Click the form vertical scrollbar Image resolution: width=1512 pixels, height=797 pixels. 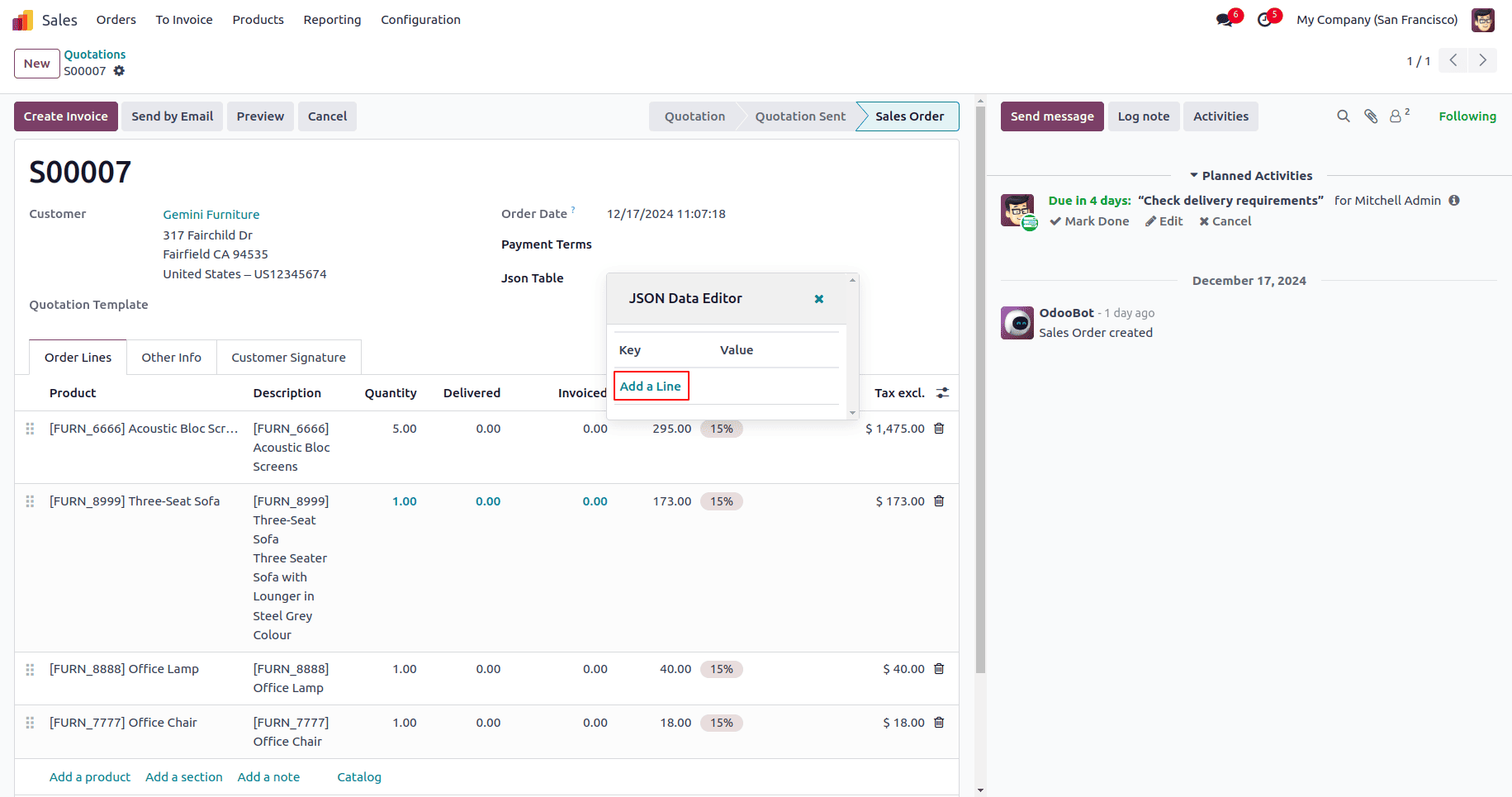980,388
